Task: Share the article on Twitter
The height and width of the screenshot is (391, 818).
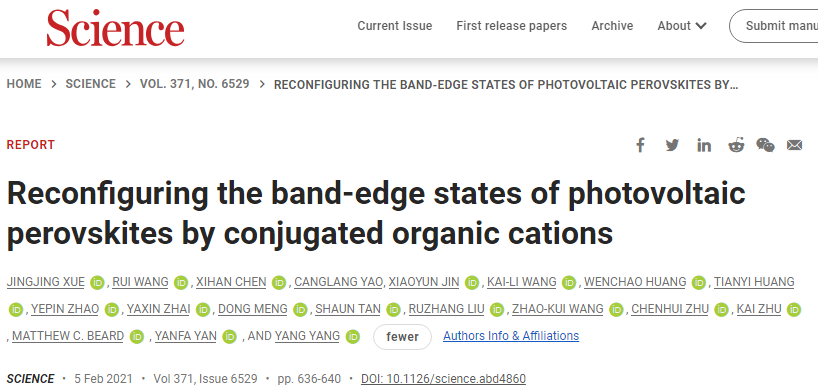Action: point(672,145)
